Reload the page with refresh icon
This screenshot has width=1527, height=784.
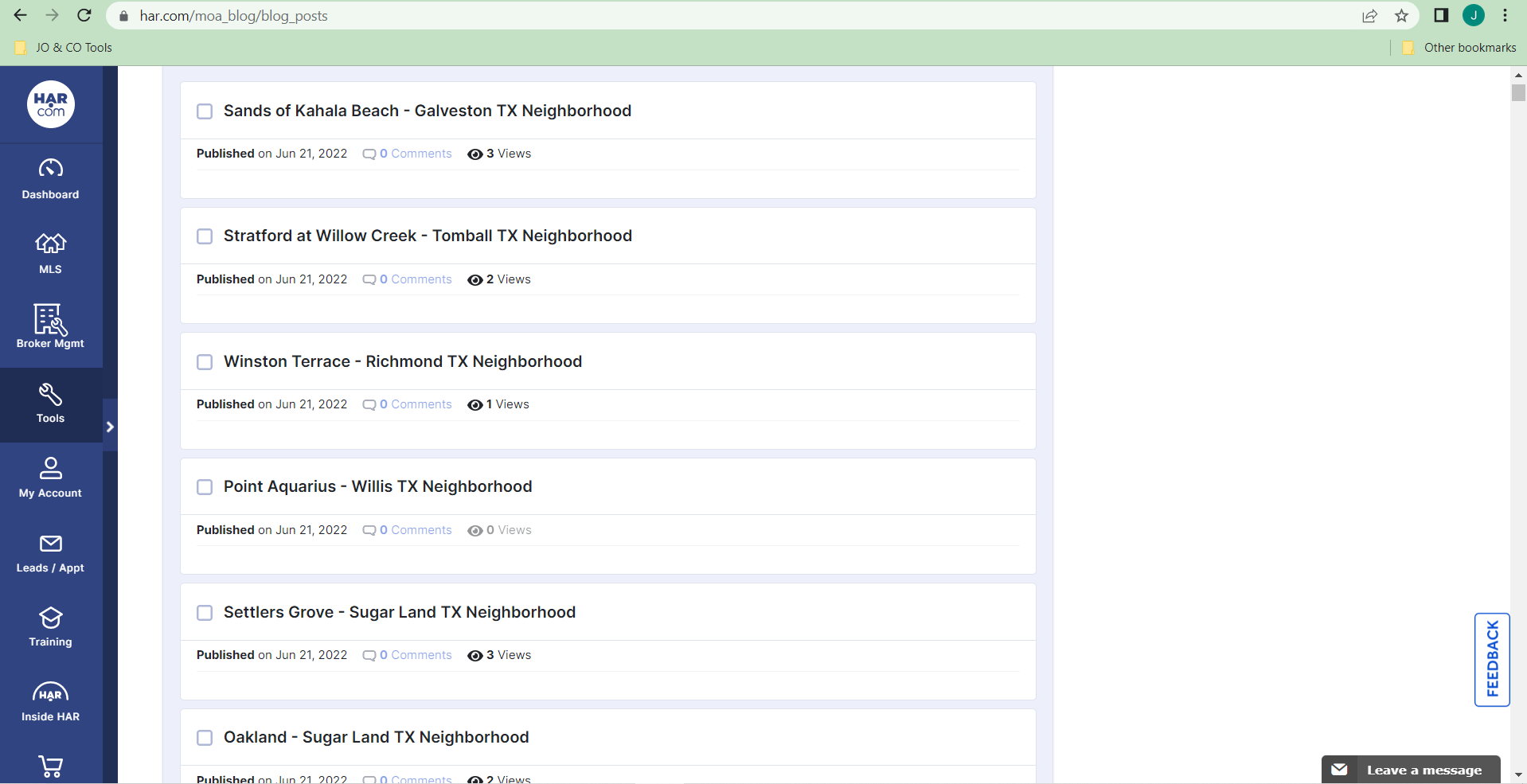pos(84,15)
